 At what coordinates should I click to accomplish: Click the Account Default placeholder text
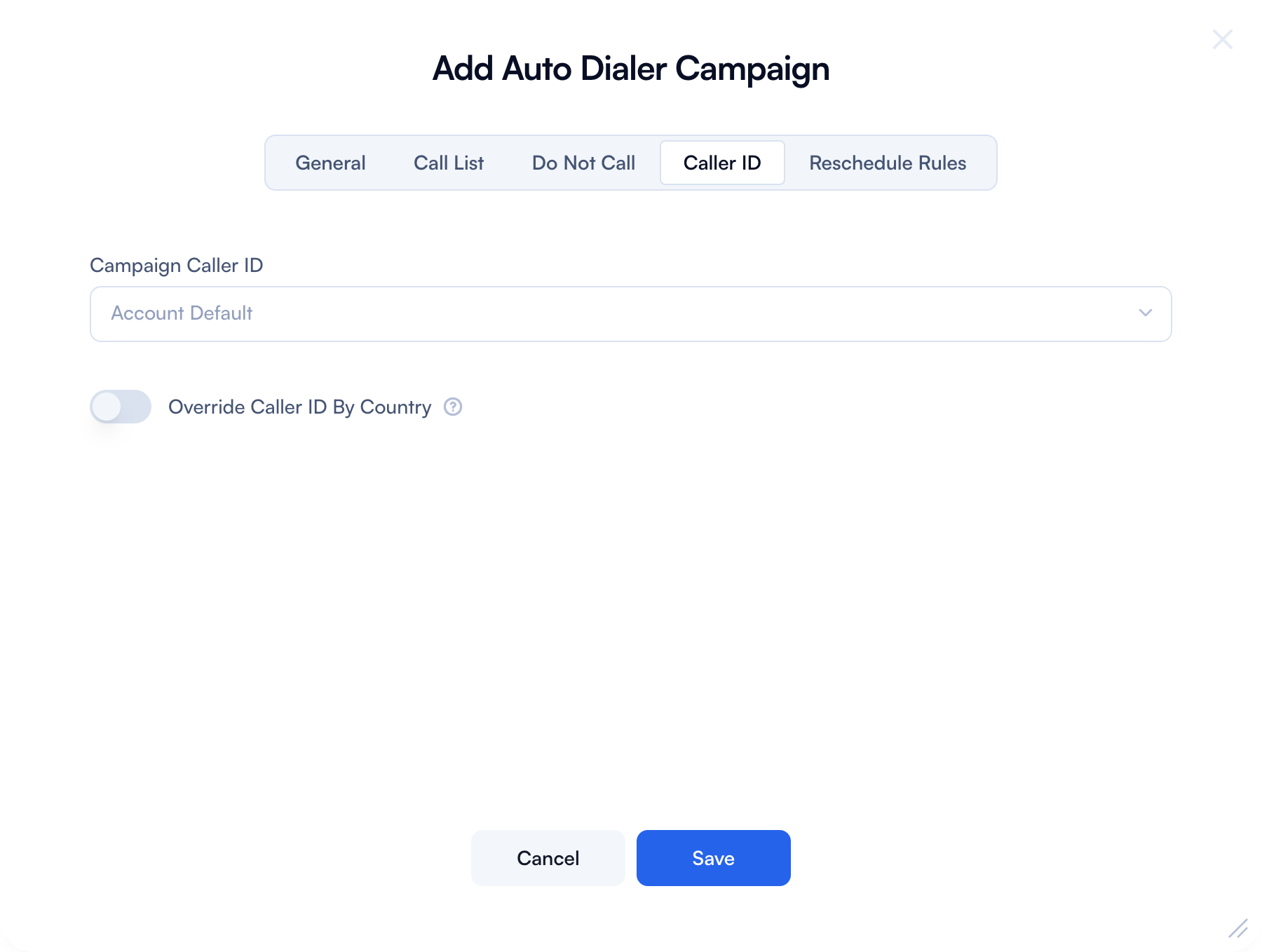[182, 313]
